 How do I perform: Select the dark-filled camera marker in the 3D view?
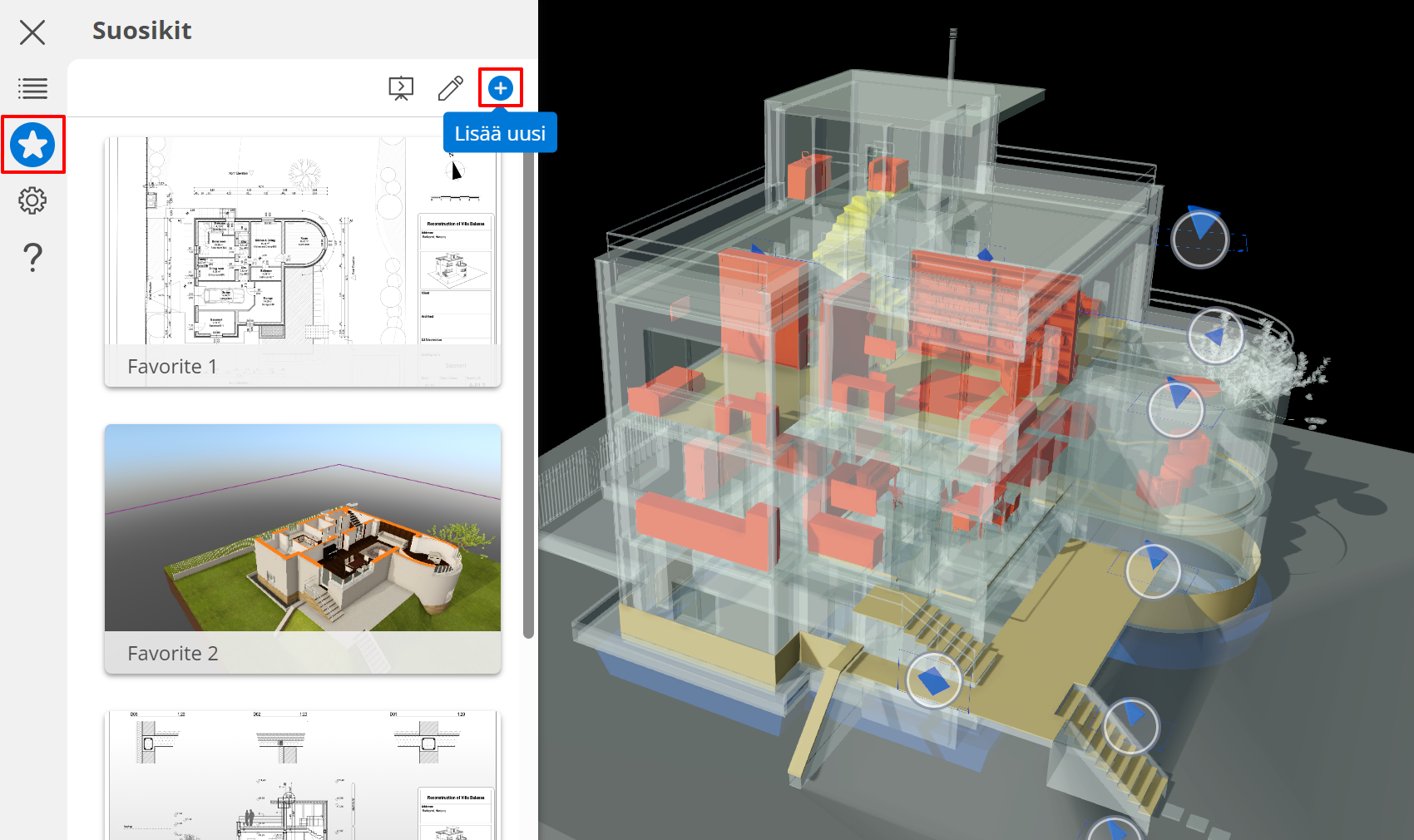pyautogui.click(x=1199, y=240)
